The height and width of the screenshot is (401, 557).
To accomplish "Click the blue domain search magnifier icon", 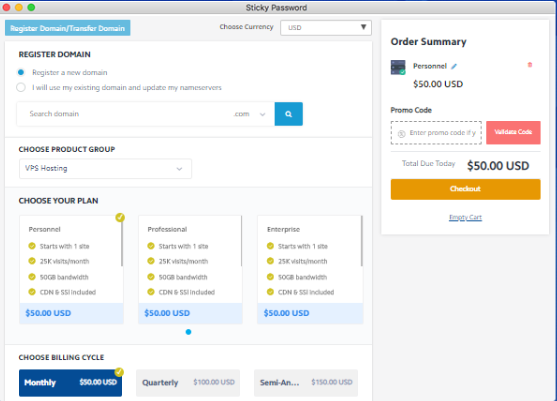I will click(288, 114).
